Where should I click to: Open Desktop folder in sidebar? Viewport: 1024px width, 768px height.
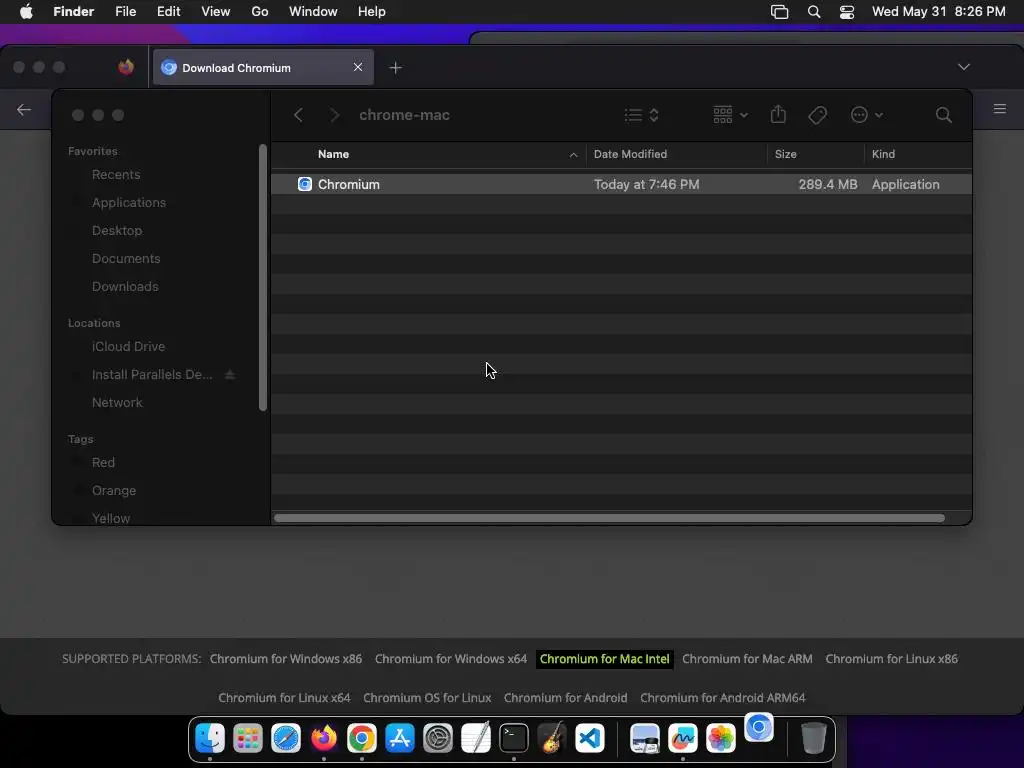pyautogui.click(x=117, y=231)
